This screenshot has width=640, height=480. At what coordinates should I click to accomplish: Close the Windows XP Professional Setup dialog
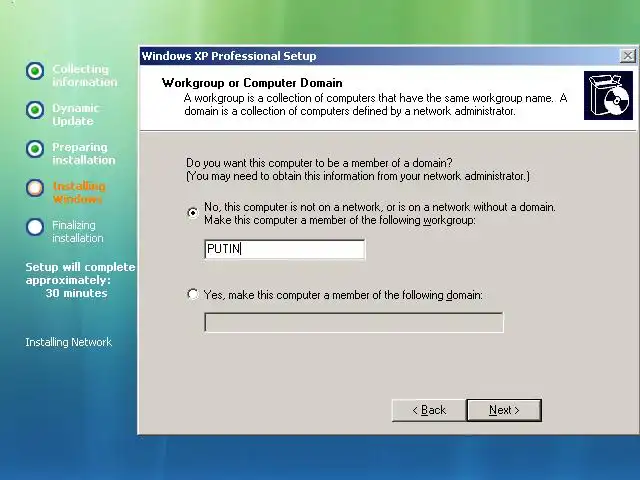(628, 56)
